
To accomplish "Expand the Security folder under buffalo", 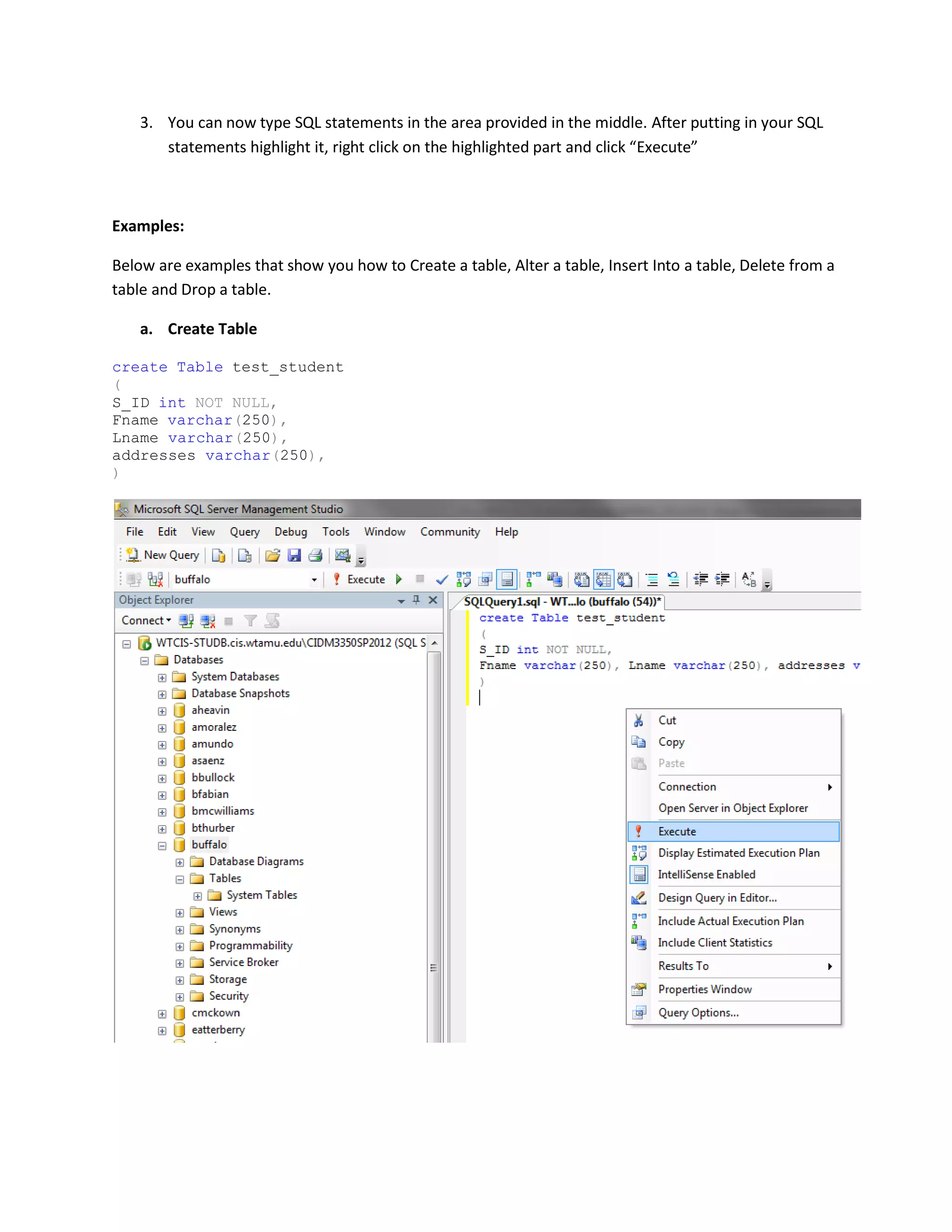I will pos(179,997).
